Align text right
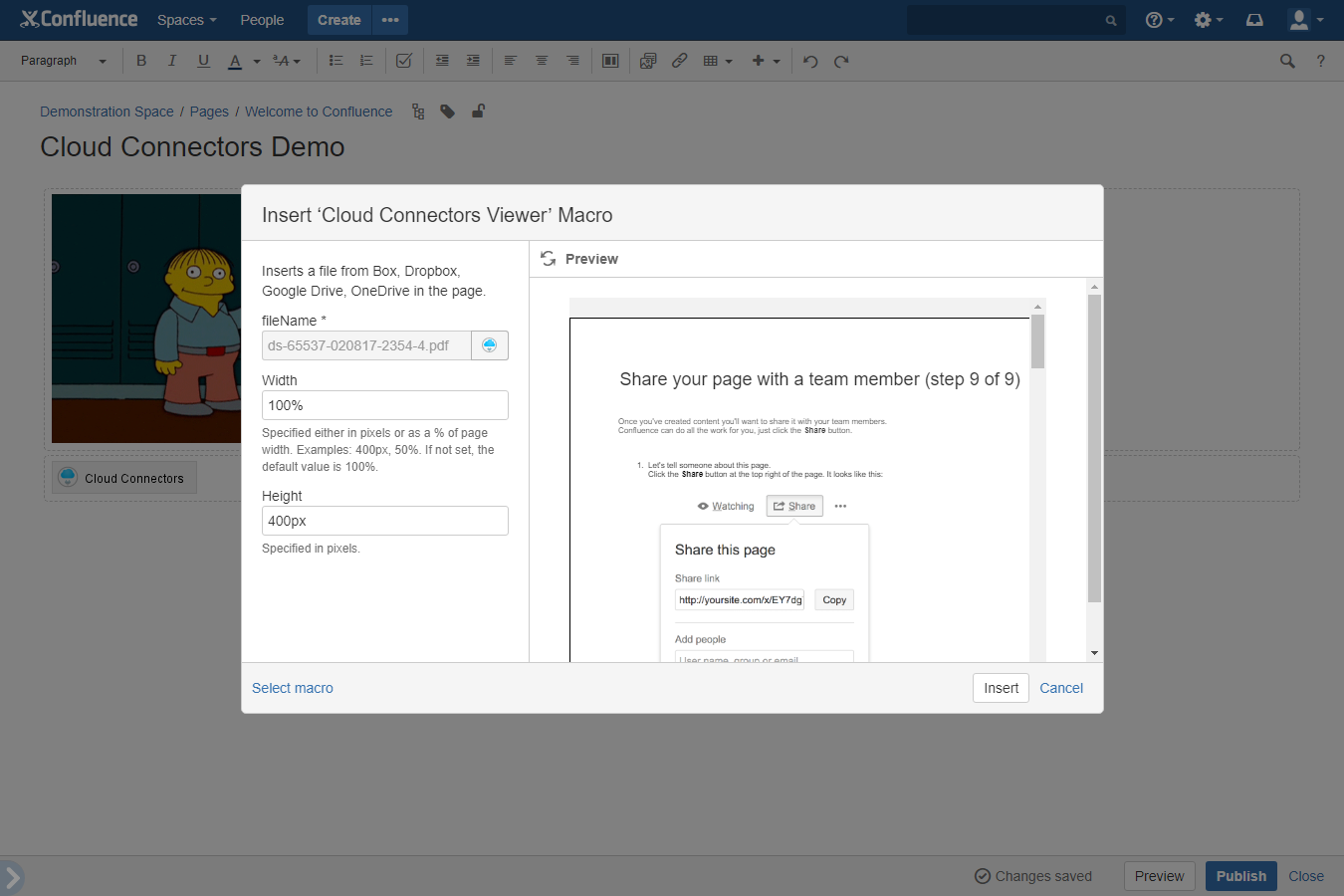Screen dimensions: 1344x896 (x=572, y=61)
